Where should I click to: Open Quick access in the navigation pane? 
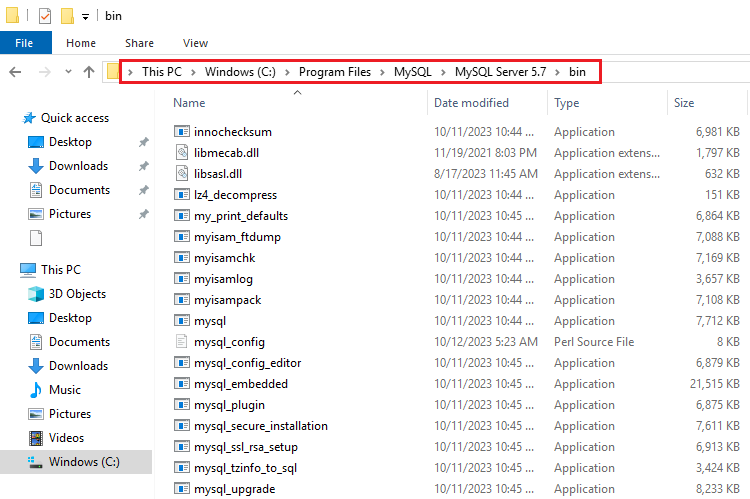[x=75, y=118]
